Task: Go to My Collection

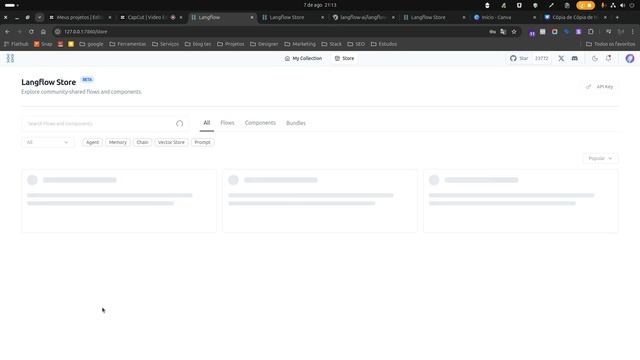Action: pyautogui.click(x=303, y=58)
